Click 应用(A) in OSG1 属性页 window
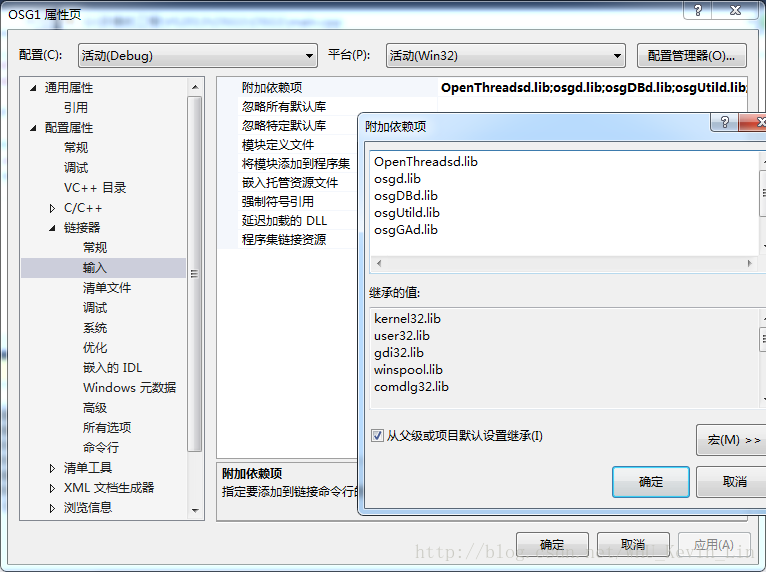The height and width of the screenshot is (572, 766). point(714,544)
